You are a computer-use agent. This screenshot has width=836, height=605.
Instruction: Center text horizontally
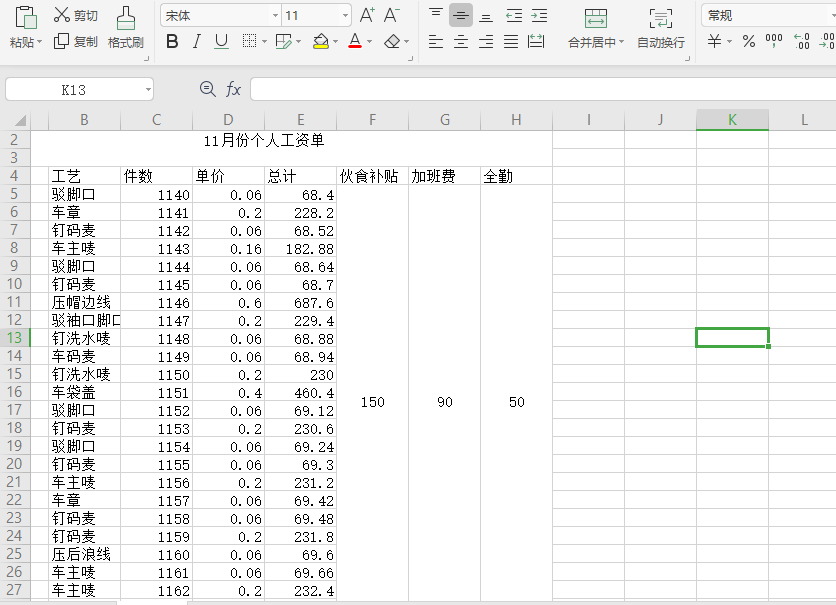(461, 42)
